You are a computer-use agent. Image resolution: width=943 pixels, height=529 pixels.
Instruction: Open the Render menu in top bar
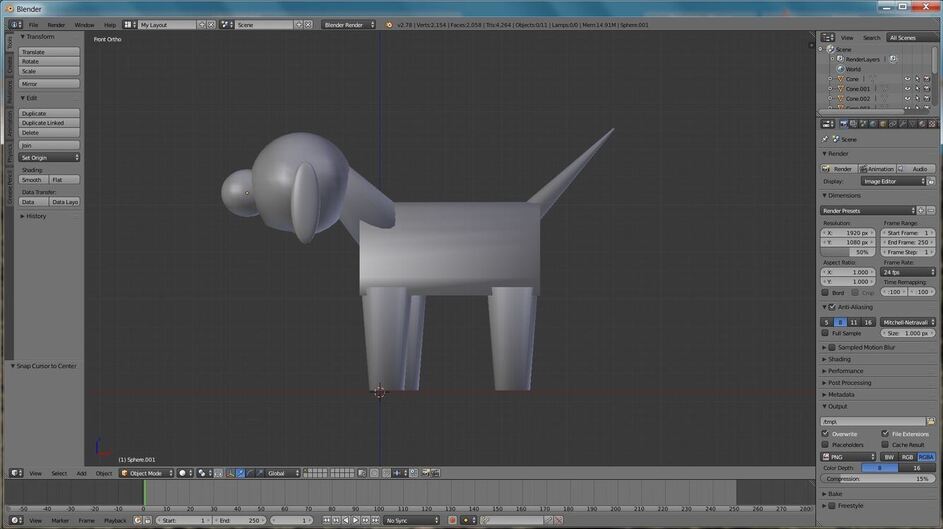coord(56,24)
